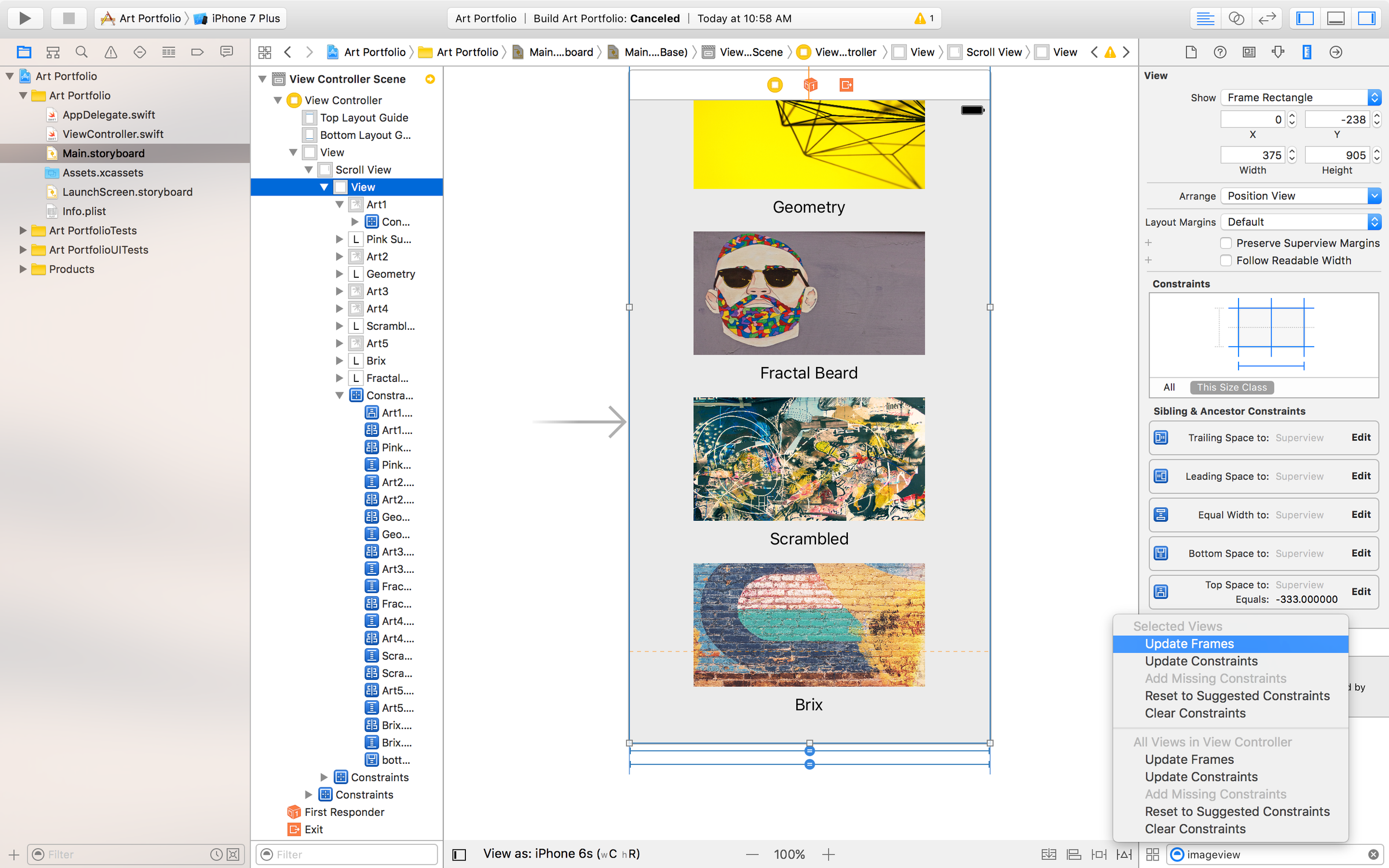
Task: Select Reset to Suggested Constraints
Action: tap(1237, 696)
